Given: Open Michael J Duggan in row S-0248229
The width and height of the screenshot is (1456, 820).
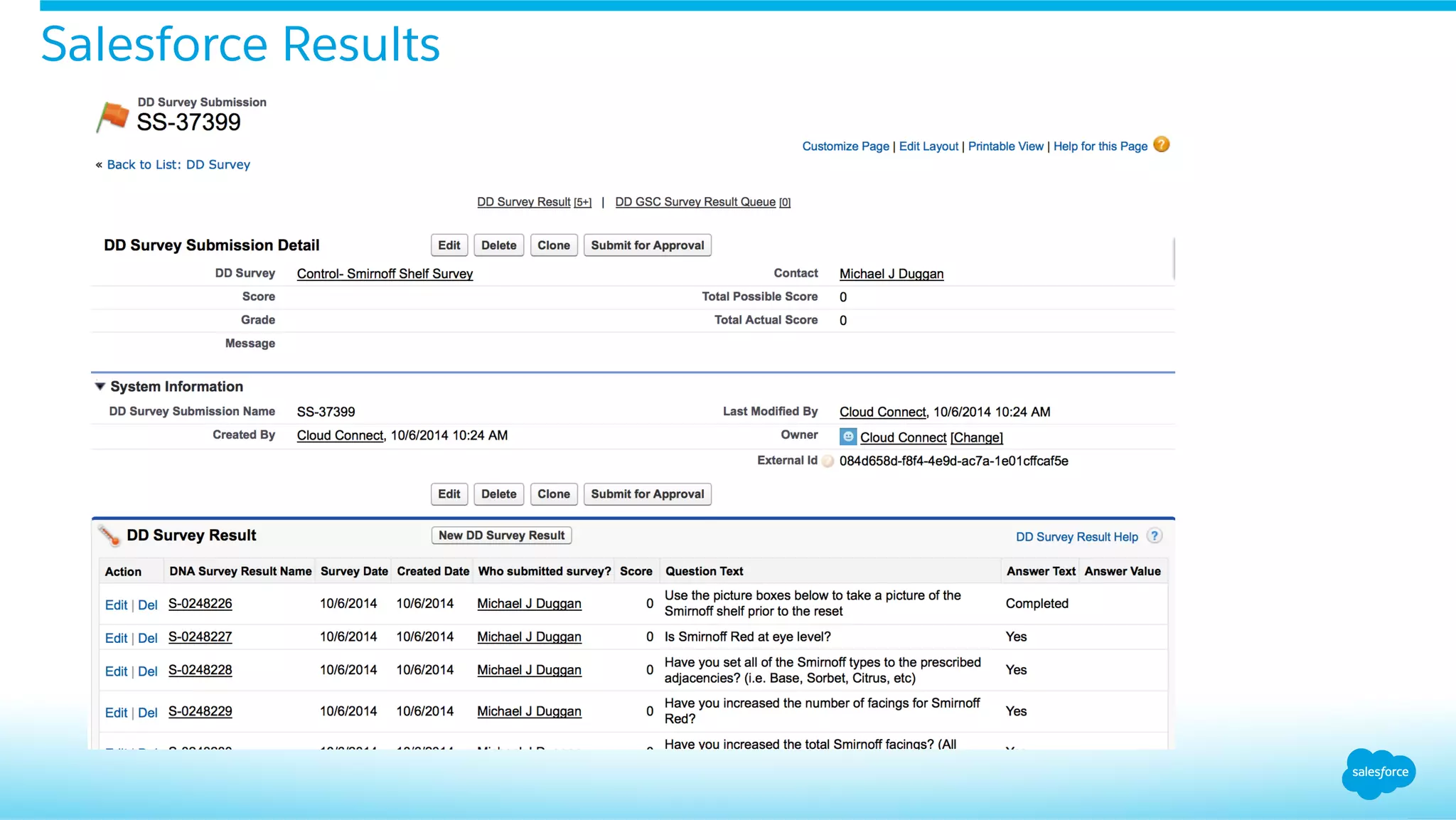Looking at the screenshot, I should 529,711.
